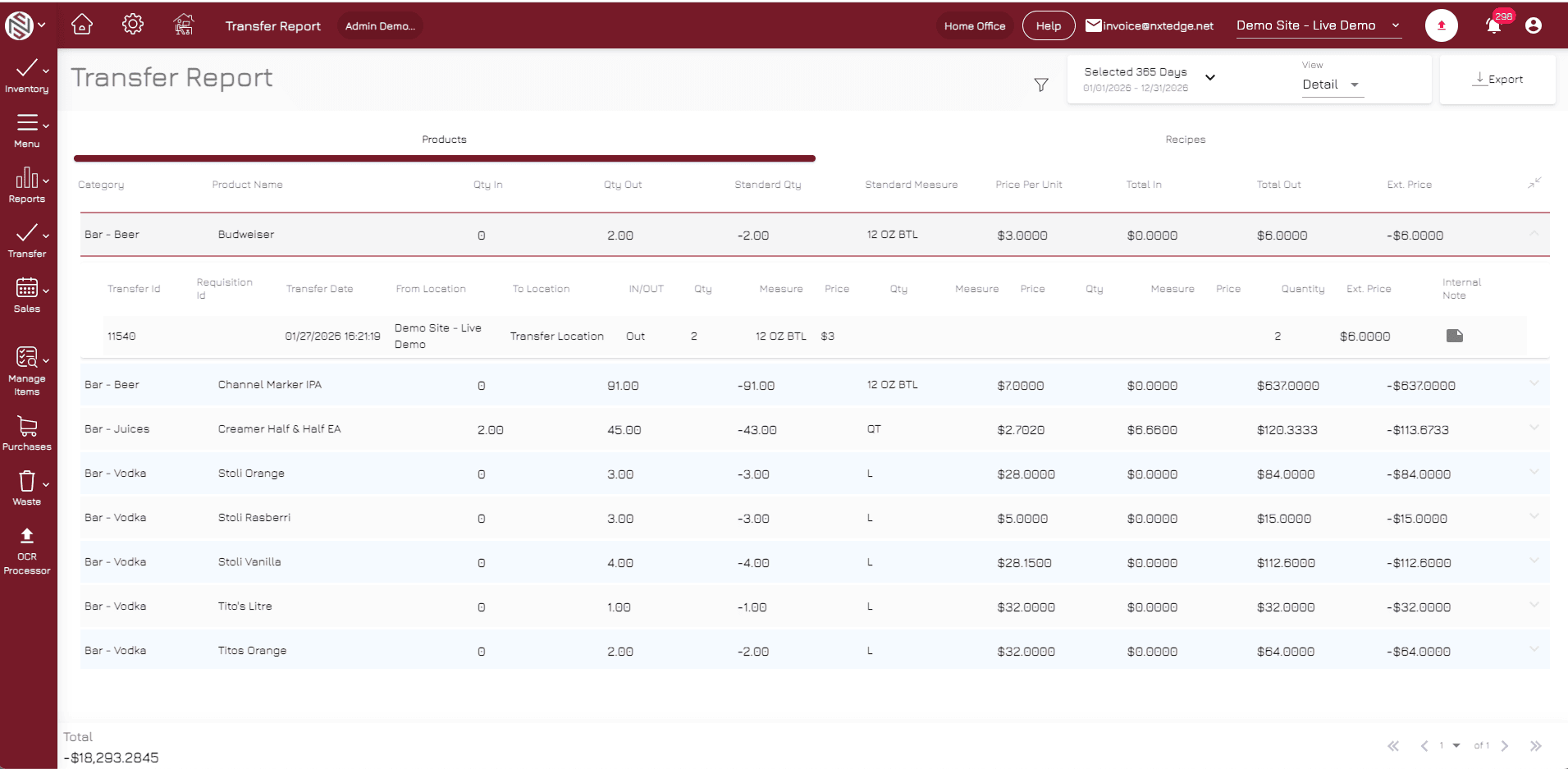Open the Selected 365 Days date range dropdown

pyautogui.click(x=1150, y=79)
